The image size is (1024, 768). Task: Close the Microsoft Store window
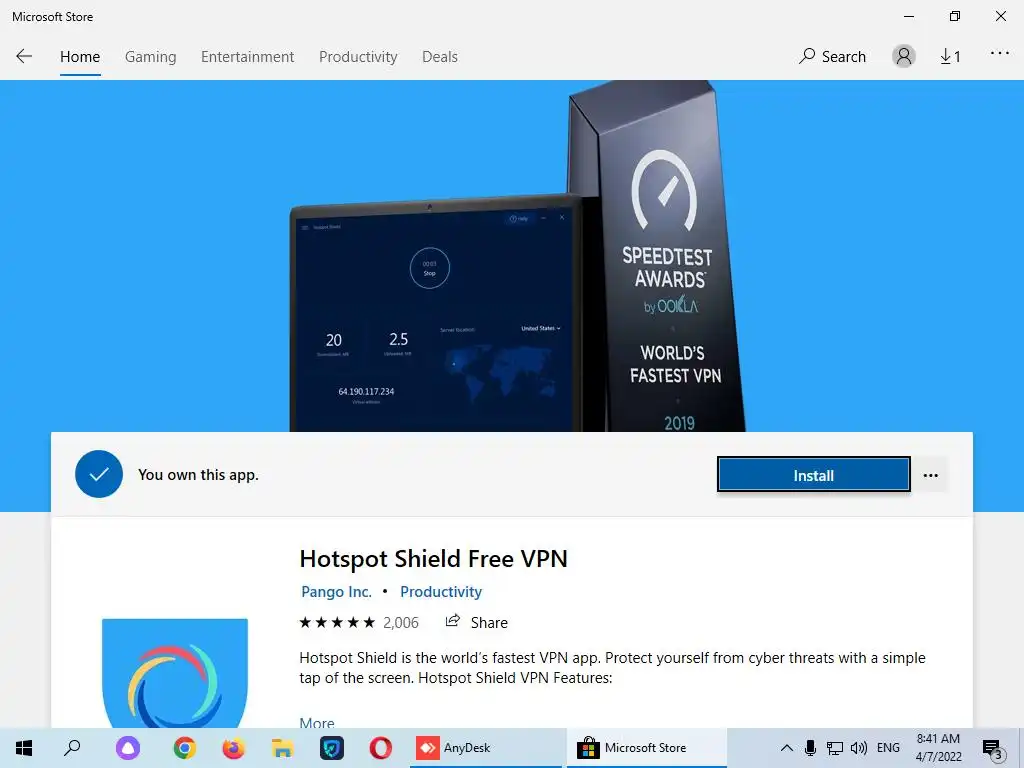pyautogui.click(x=1000, y=16)
